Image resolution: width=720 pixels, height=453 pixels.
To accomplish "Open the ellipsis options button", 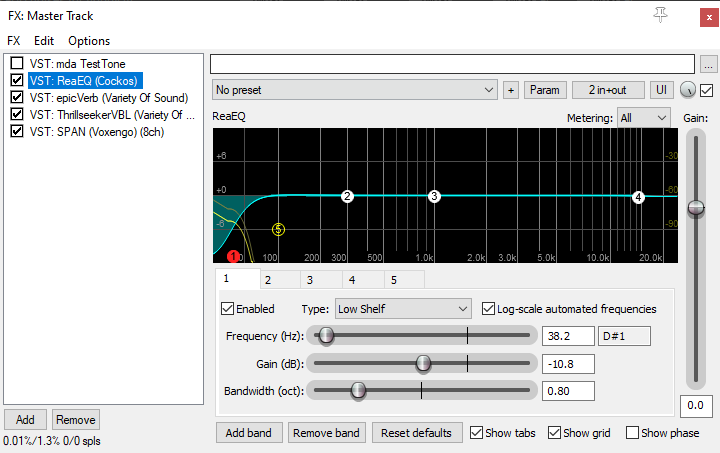I will point(709,64).
